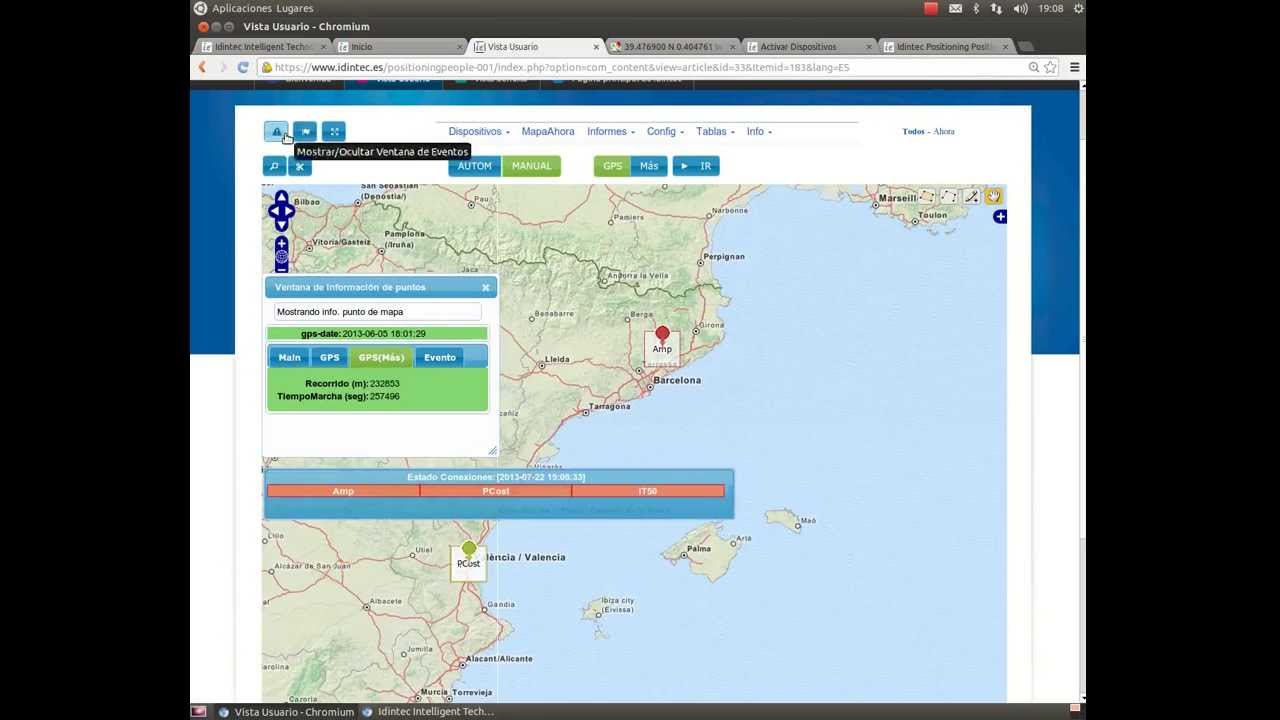1280x720 pixels.
Task: Expand the Info dropdown menu
Action: point(759,132)
